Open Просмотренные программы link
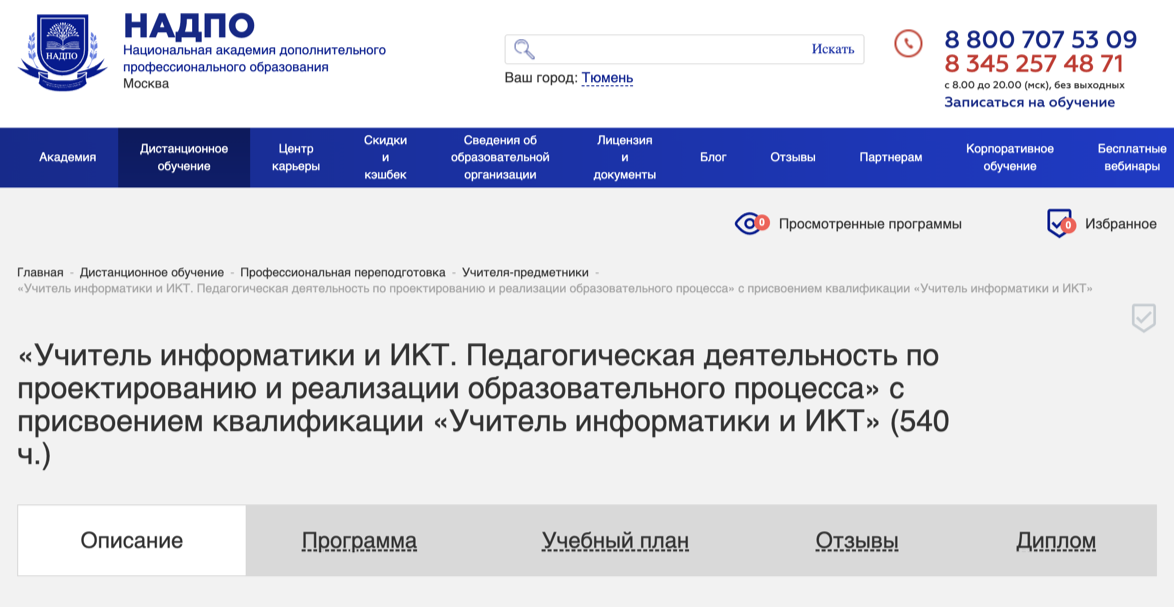 point(870,224)
